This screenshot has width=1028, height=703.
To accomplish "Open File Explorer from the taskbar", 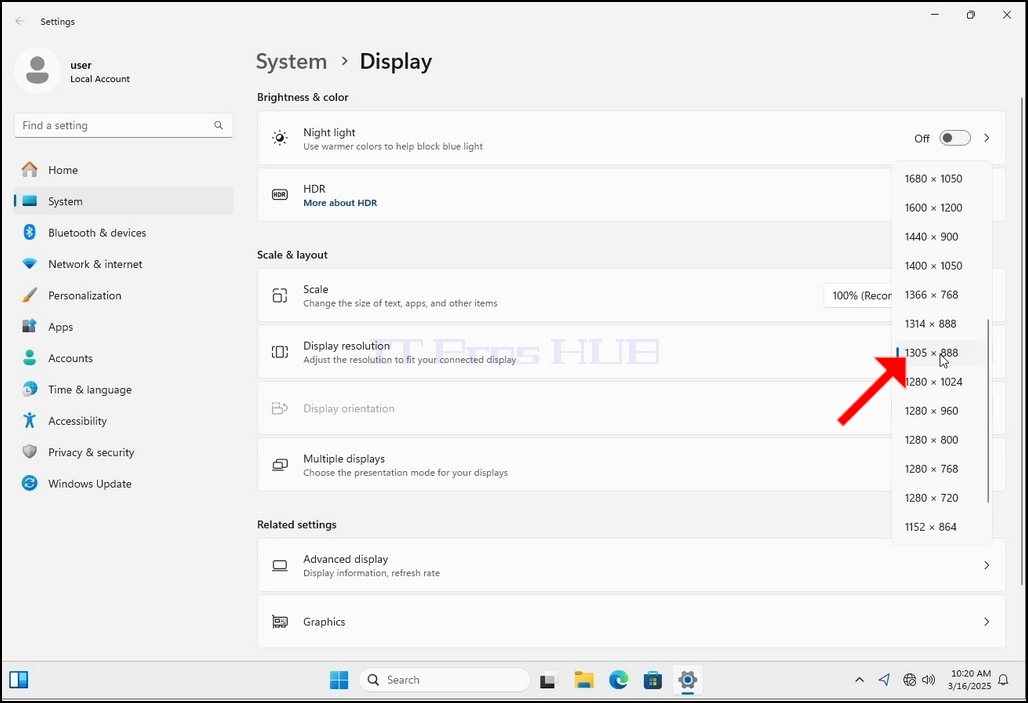I will (583, 680).
